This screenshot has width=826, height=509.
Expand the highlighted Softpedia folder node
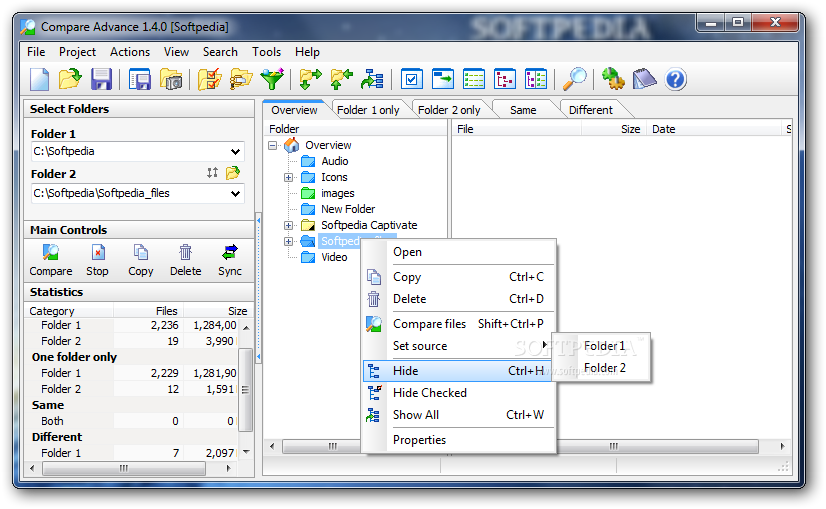point(288,241)
